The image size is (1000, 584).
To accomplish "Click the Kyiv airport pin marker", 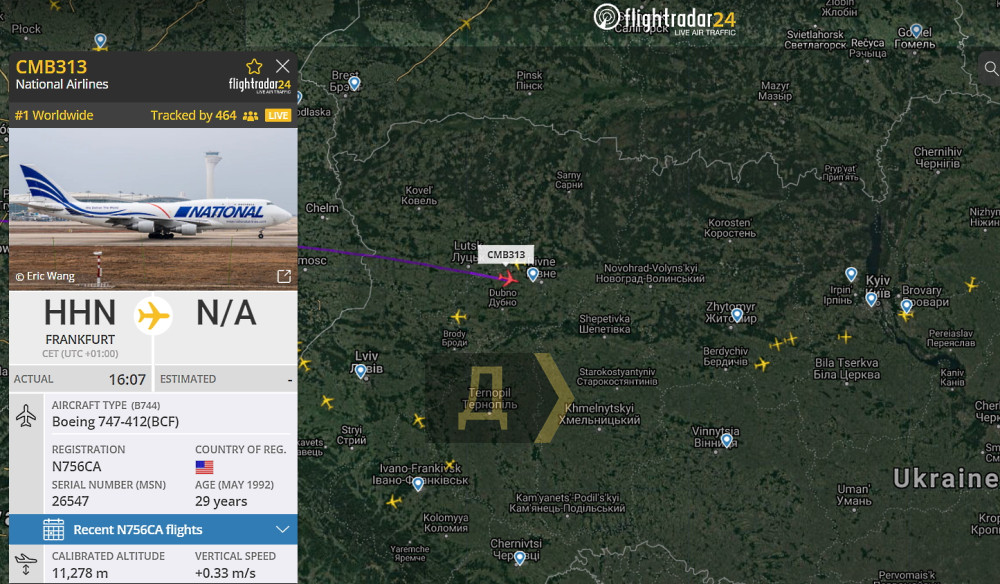I will click(871, 298).
